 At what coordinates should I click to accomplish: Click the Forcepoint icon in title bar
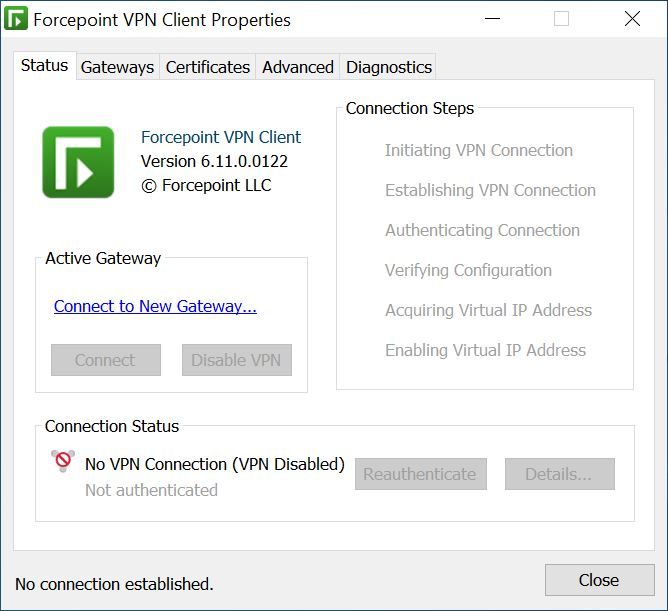[x=16, y=19]
